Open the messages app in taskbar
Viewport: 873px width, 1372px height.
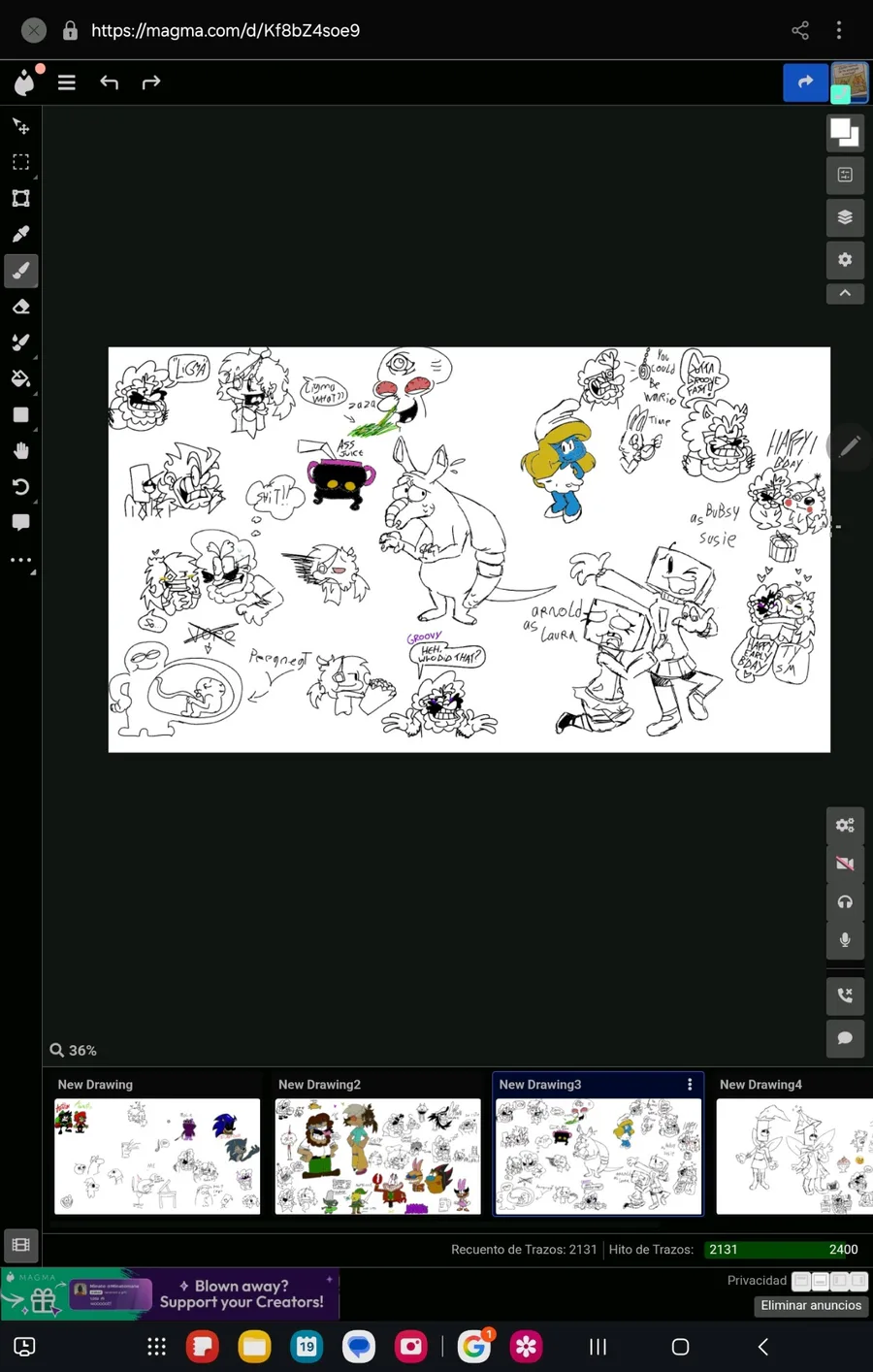pos(359,1347)
